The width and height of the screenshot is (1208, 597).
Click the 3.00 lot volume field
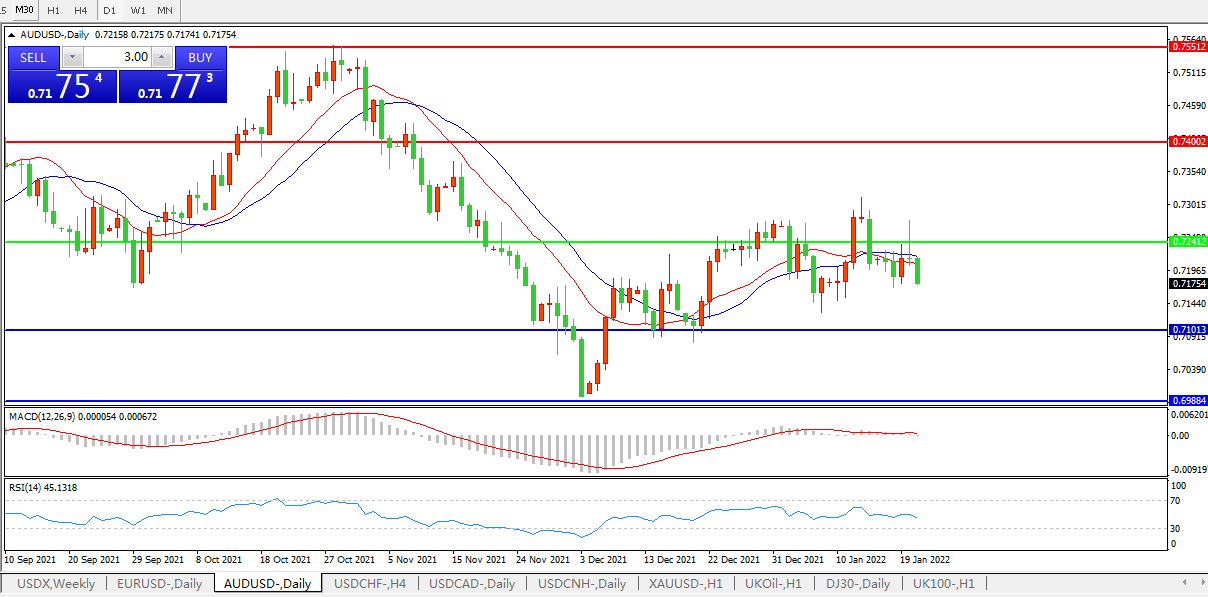(116, 57)
